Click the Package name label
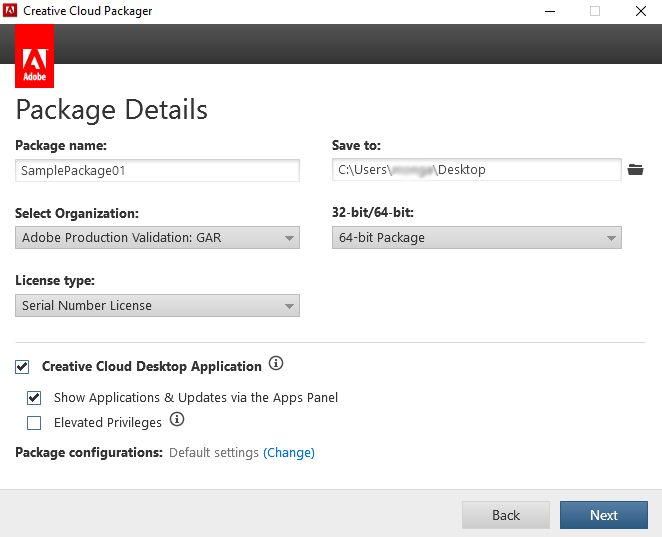 (x=61, y=145)
